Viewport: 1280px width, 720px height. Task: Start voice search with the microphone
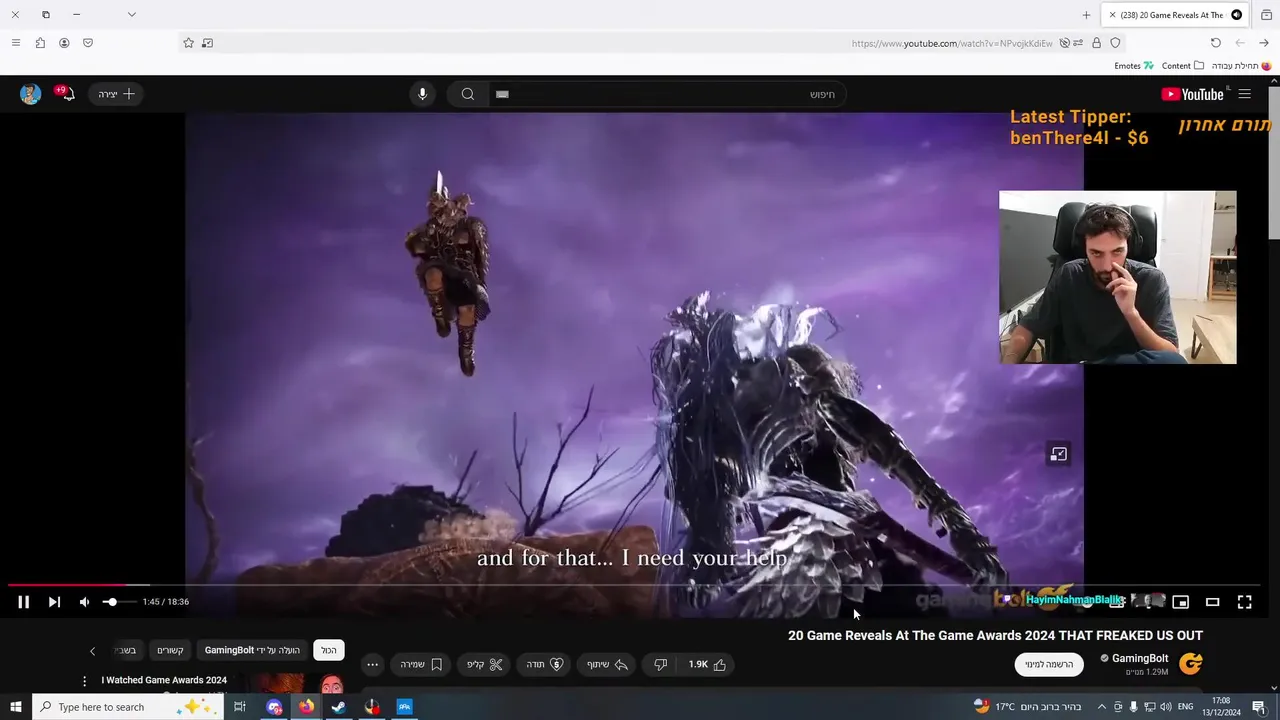(422, 94)
